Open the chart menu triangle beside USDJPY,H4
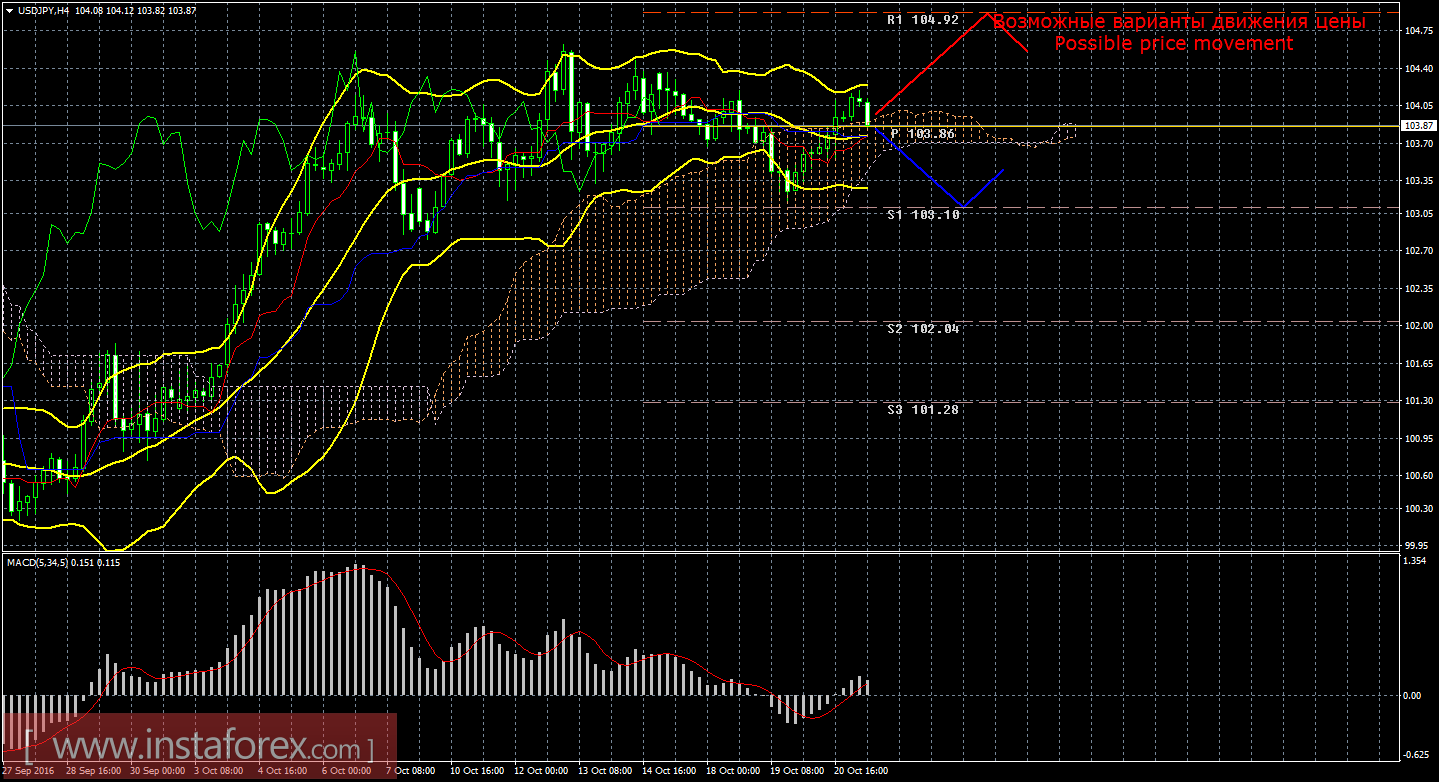 pyautogui.click(x=10, y=9)
